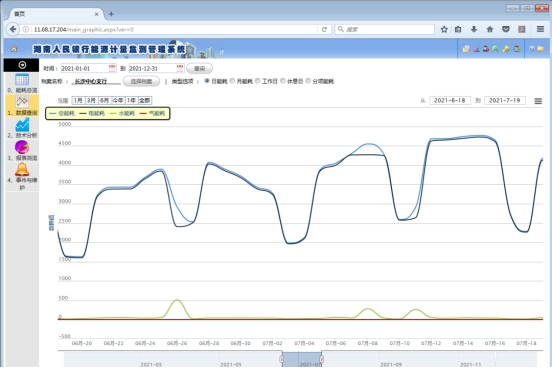Select the 工作日 radio button
The image size is (552, 368).
pos(258,81)
